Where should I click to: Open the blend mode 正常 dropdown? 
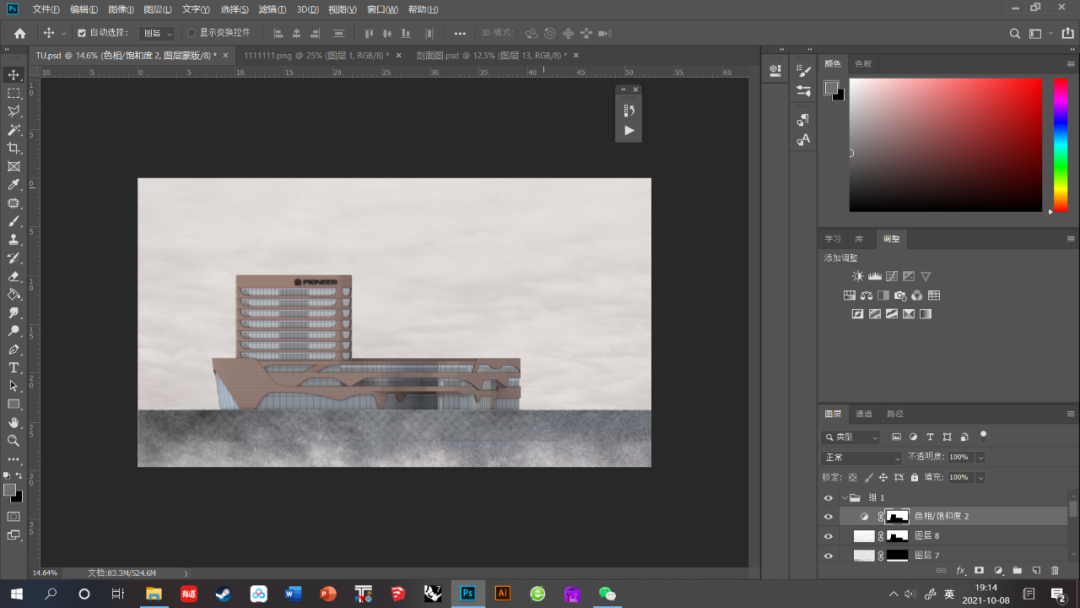tap(861, 457)
